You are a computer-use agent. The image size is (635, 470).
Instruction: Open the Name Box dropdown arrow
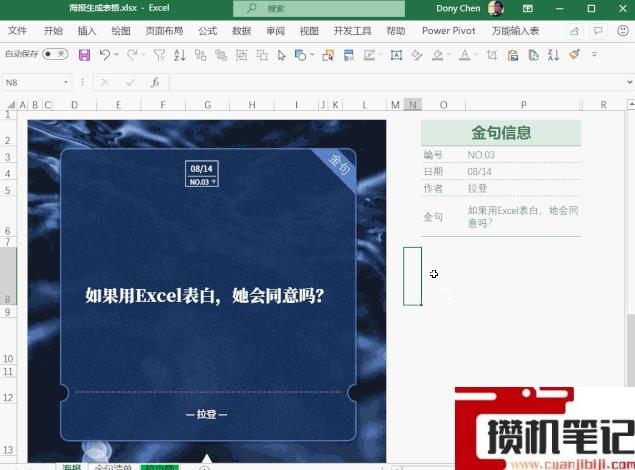pos(66,83)
